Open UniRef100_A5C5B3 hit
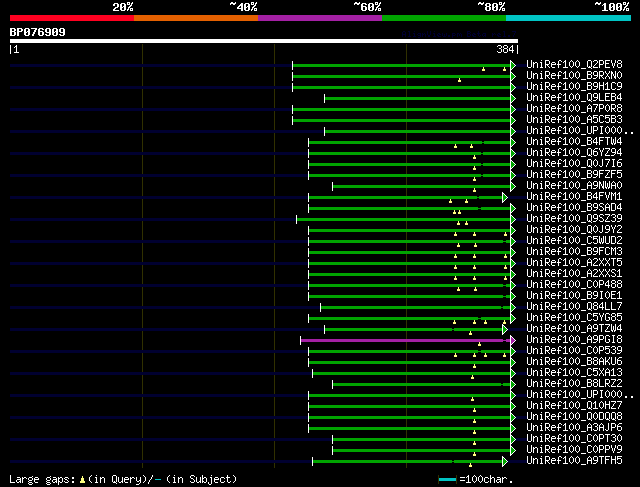 click(x=574, y=120)
